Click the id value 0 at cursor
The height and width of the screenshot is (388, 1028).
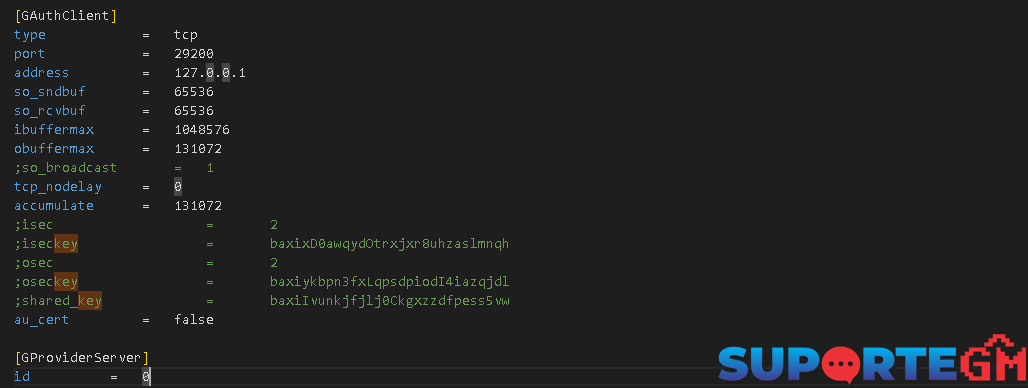tap(146, 377)
